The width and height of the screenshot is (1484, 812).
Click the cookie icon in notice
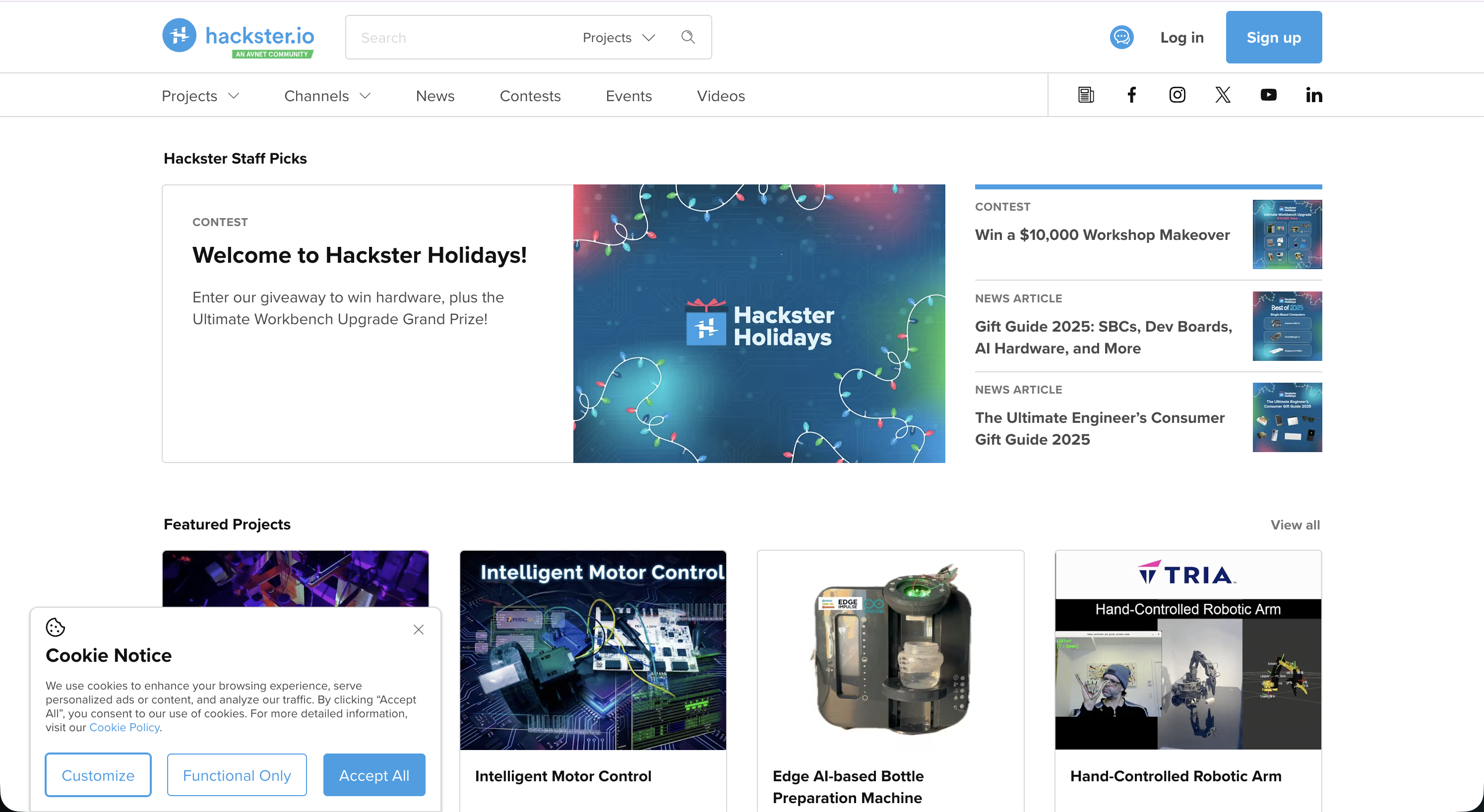(56, 627)
